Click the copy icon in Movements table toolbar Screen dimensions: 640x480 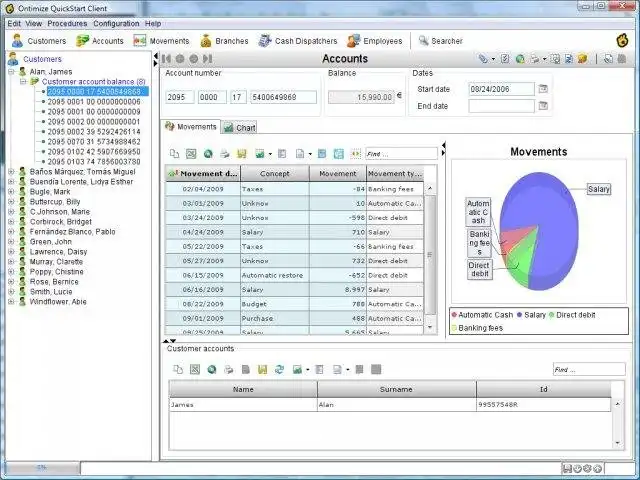click(174, 154)
